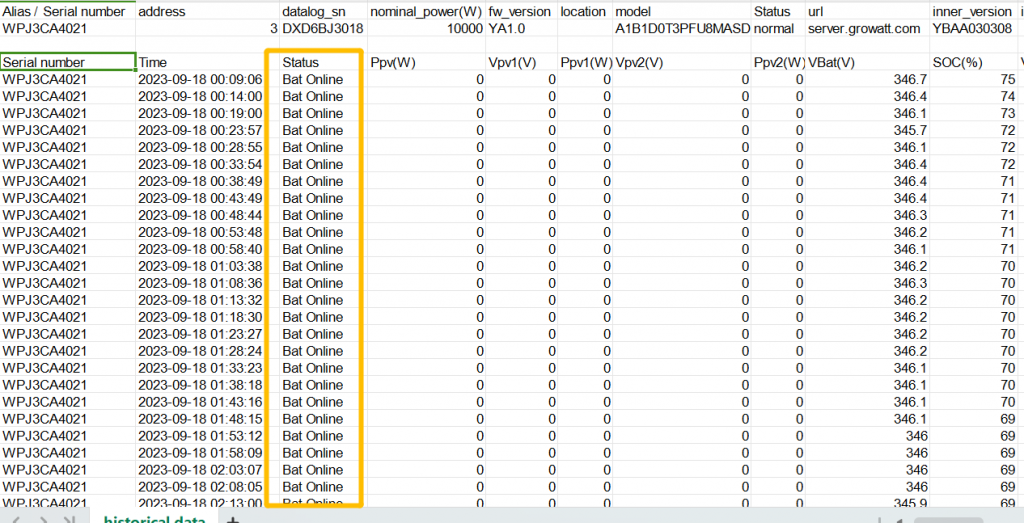
Task: Select the 'SOC(%)' column header
Action: point(973,63)
